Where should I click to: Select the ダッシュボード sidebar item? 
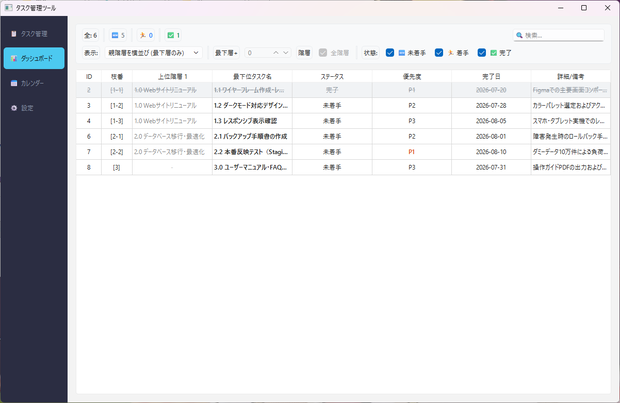(34, 59)
